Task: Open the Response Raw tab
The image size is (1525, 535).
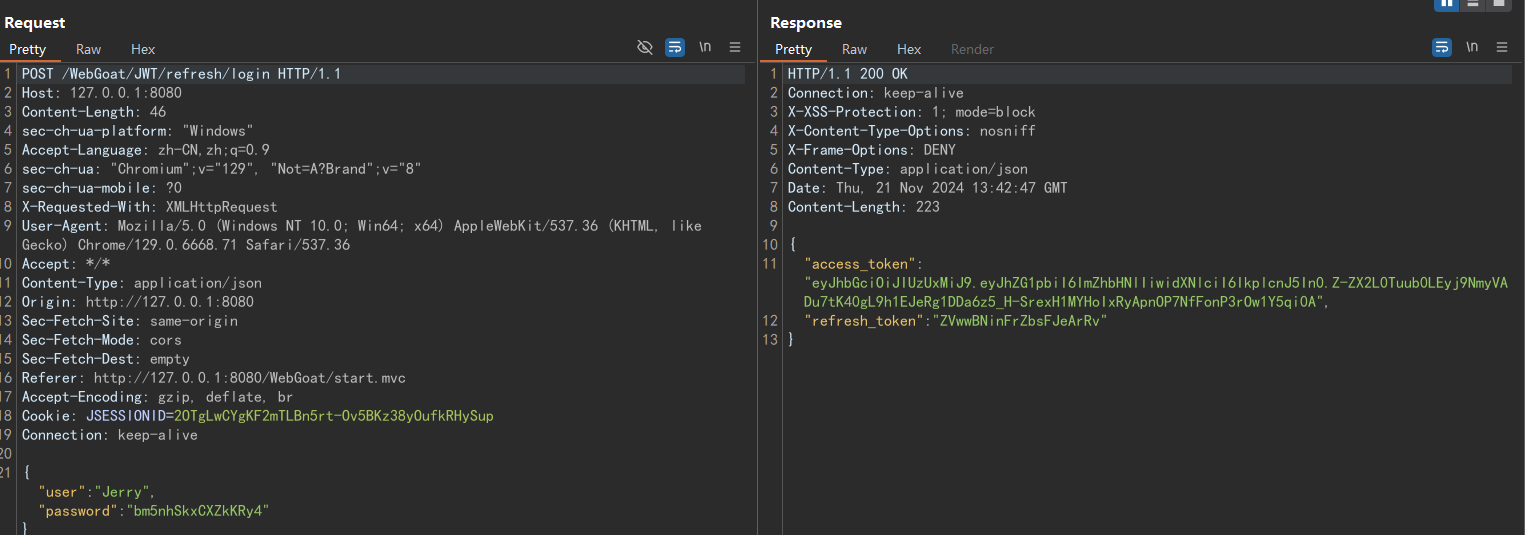Action: coord(854,49)
